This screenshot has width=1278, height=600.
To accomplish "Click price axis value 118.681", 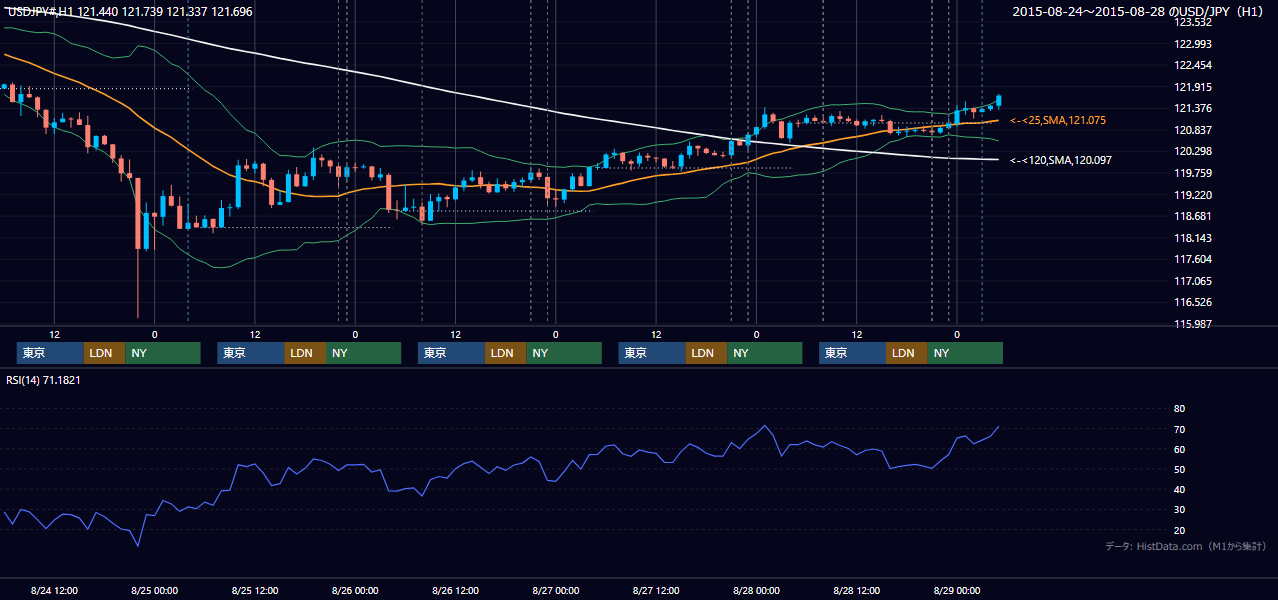I will coord(1193,216).
